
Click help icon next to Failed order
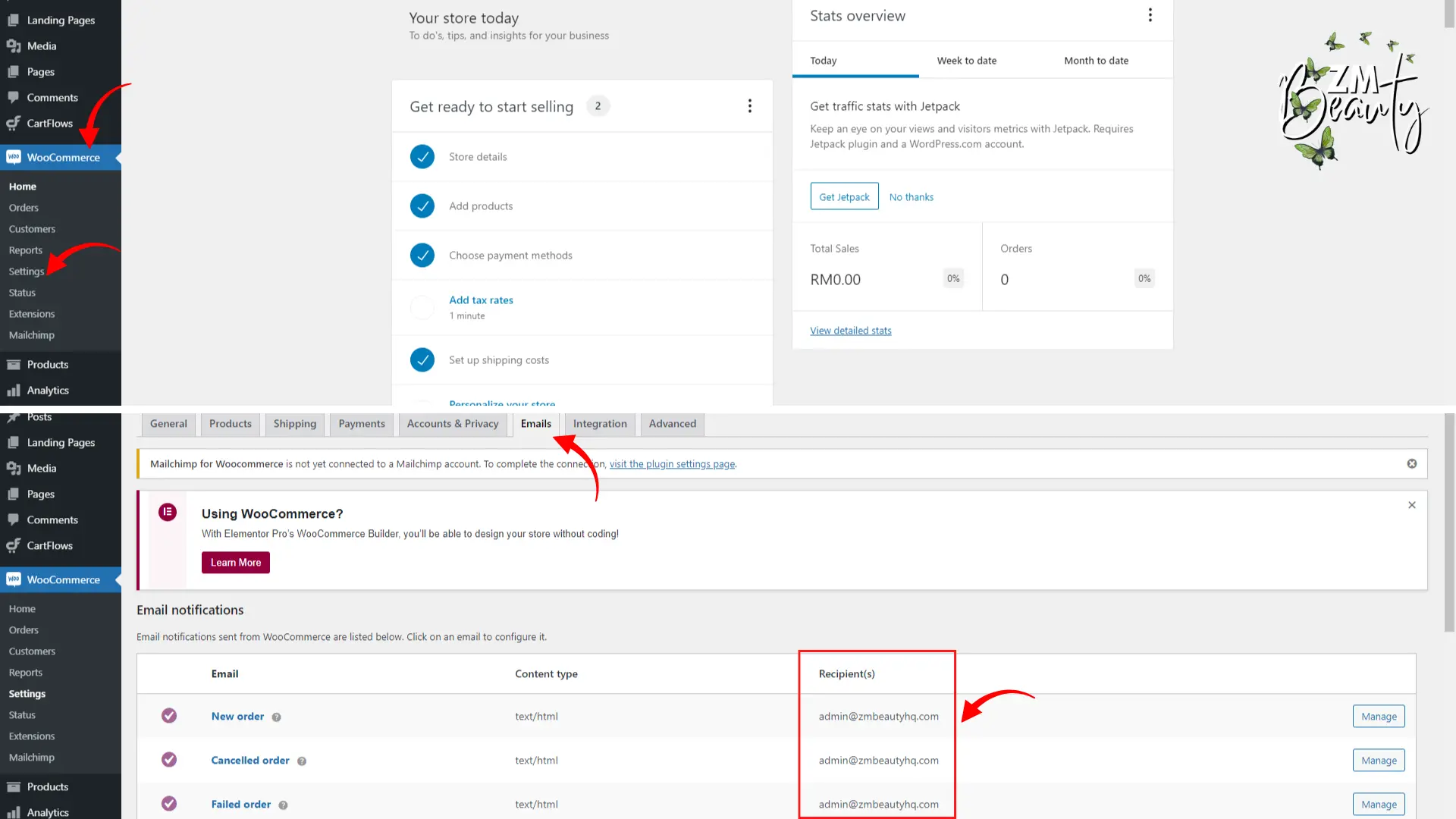coord(283,805)
